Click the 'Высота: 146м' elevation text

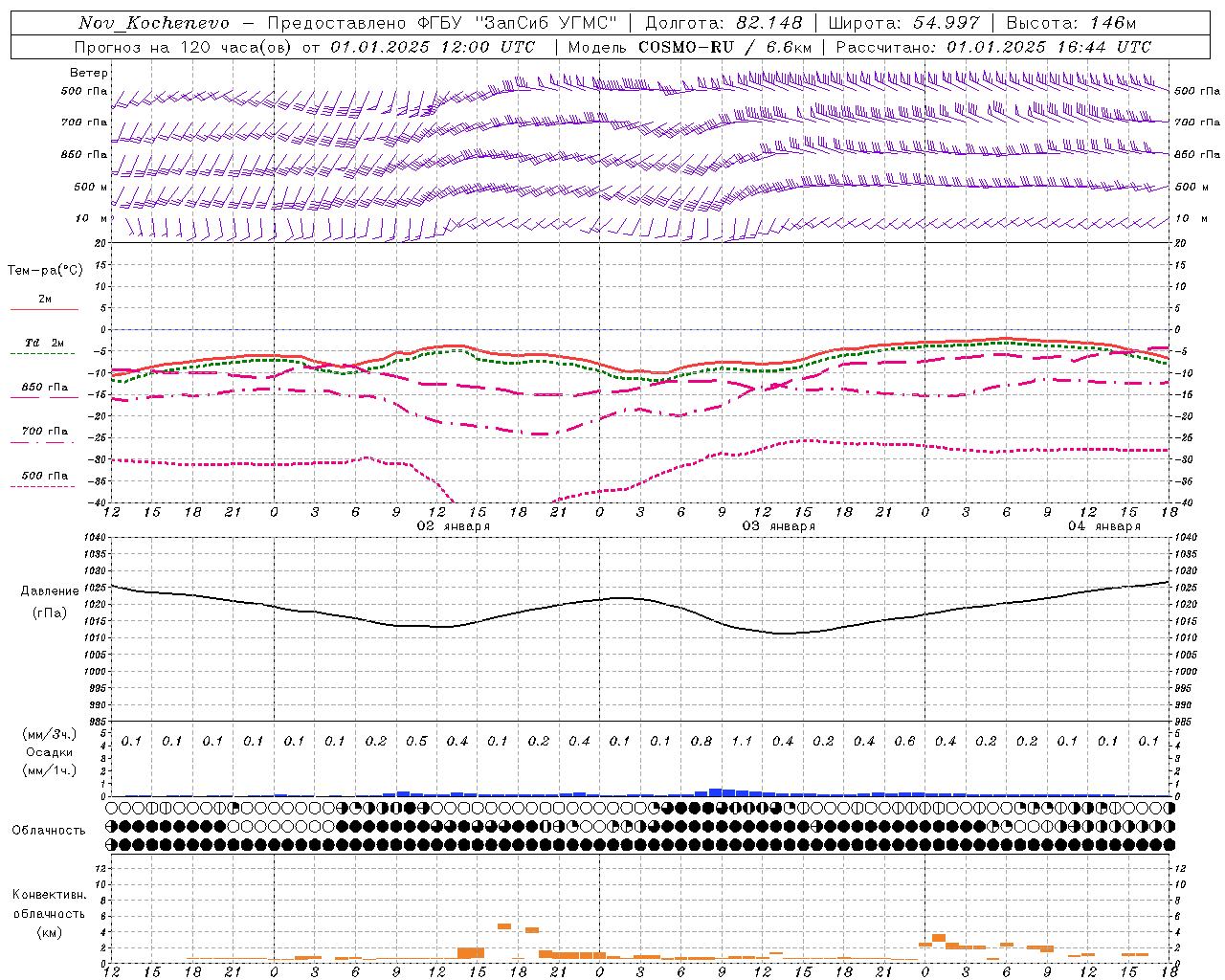click(x=1071, y=23)
